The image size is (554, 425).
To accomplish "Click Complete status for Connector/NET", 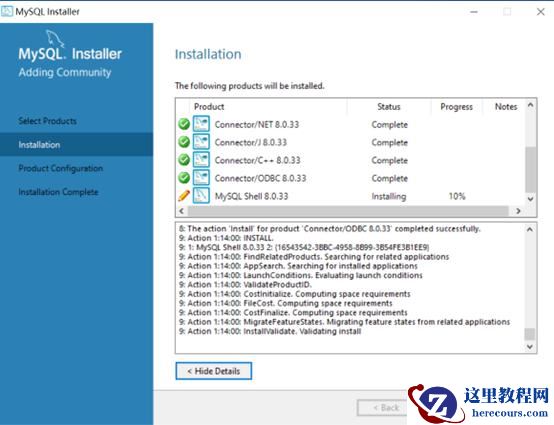I will [x=390, y=124].
